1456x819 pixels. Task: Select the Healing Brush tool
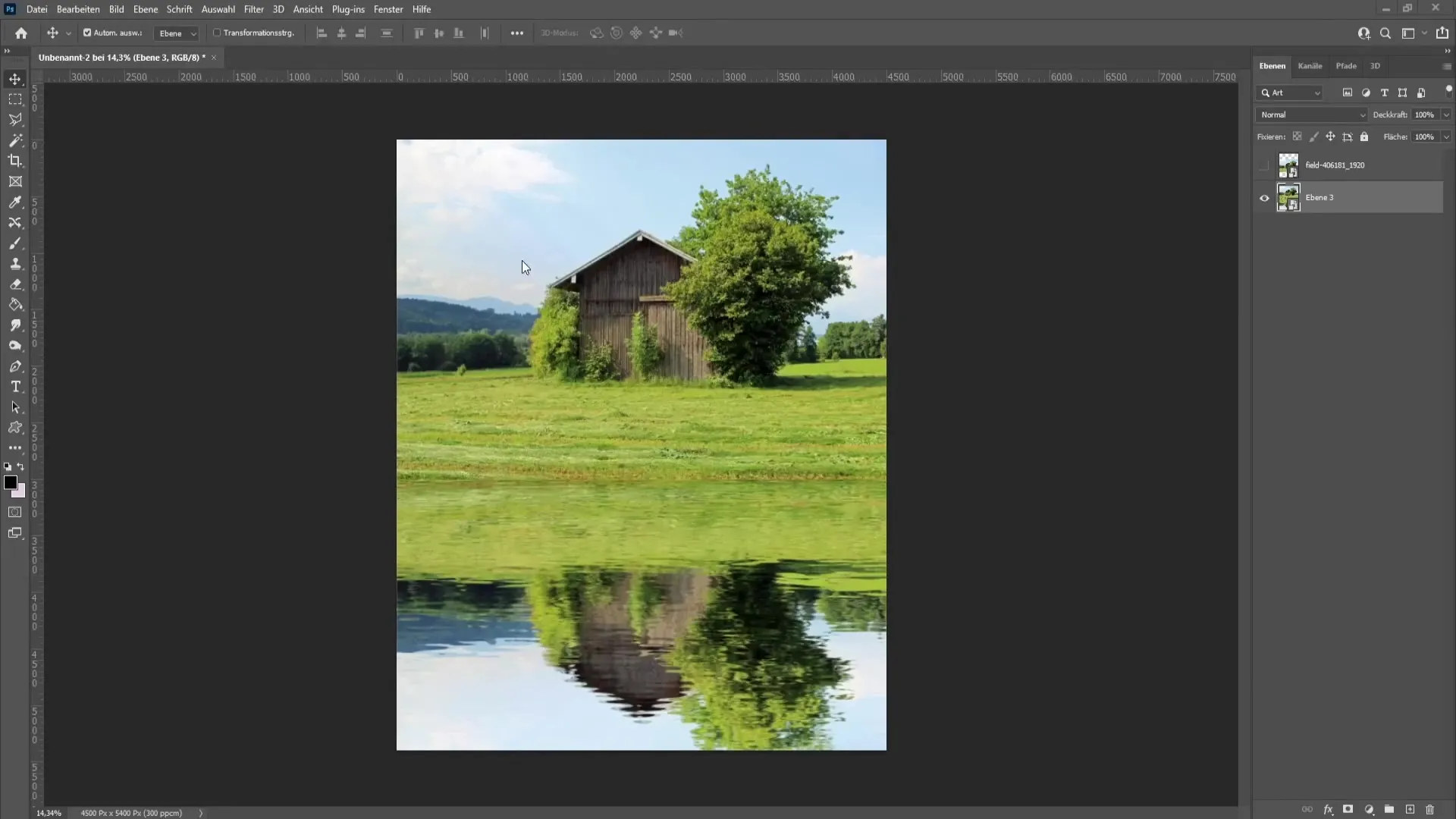[x=15, y=222]
